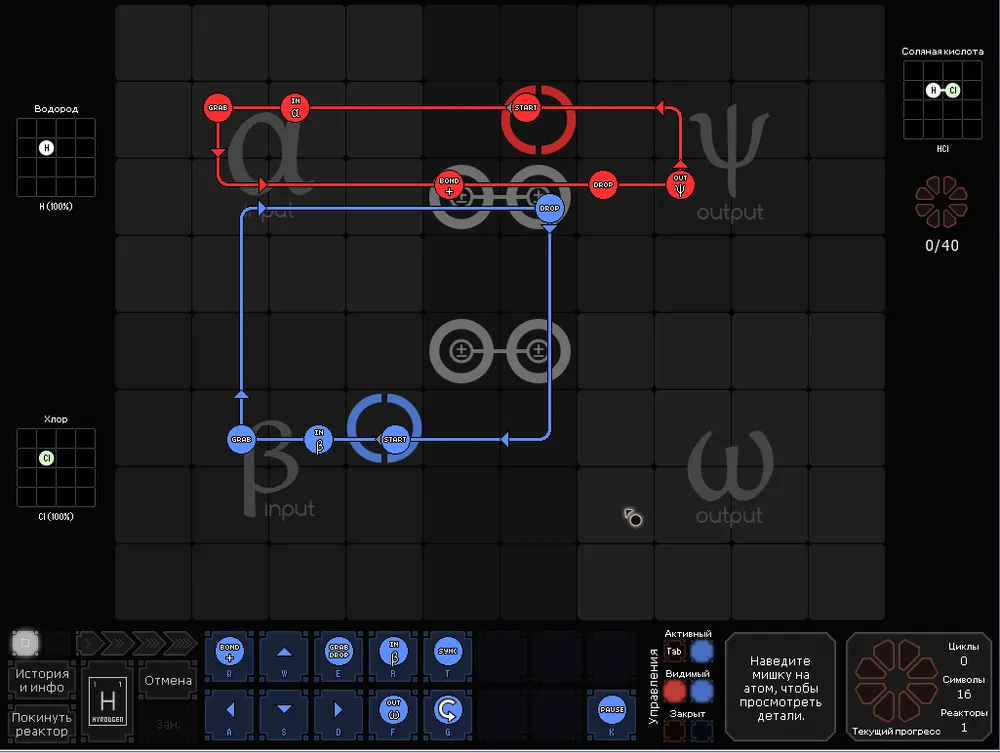Click the Циклы value

pyautogui.click(x=964, y=661)
